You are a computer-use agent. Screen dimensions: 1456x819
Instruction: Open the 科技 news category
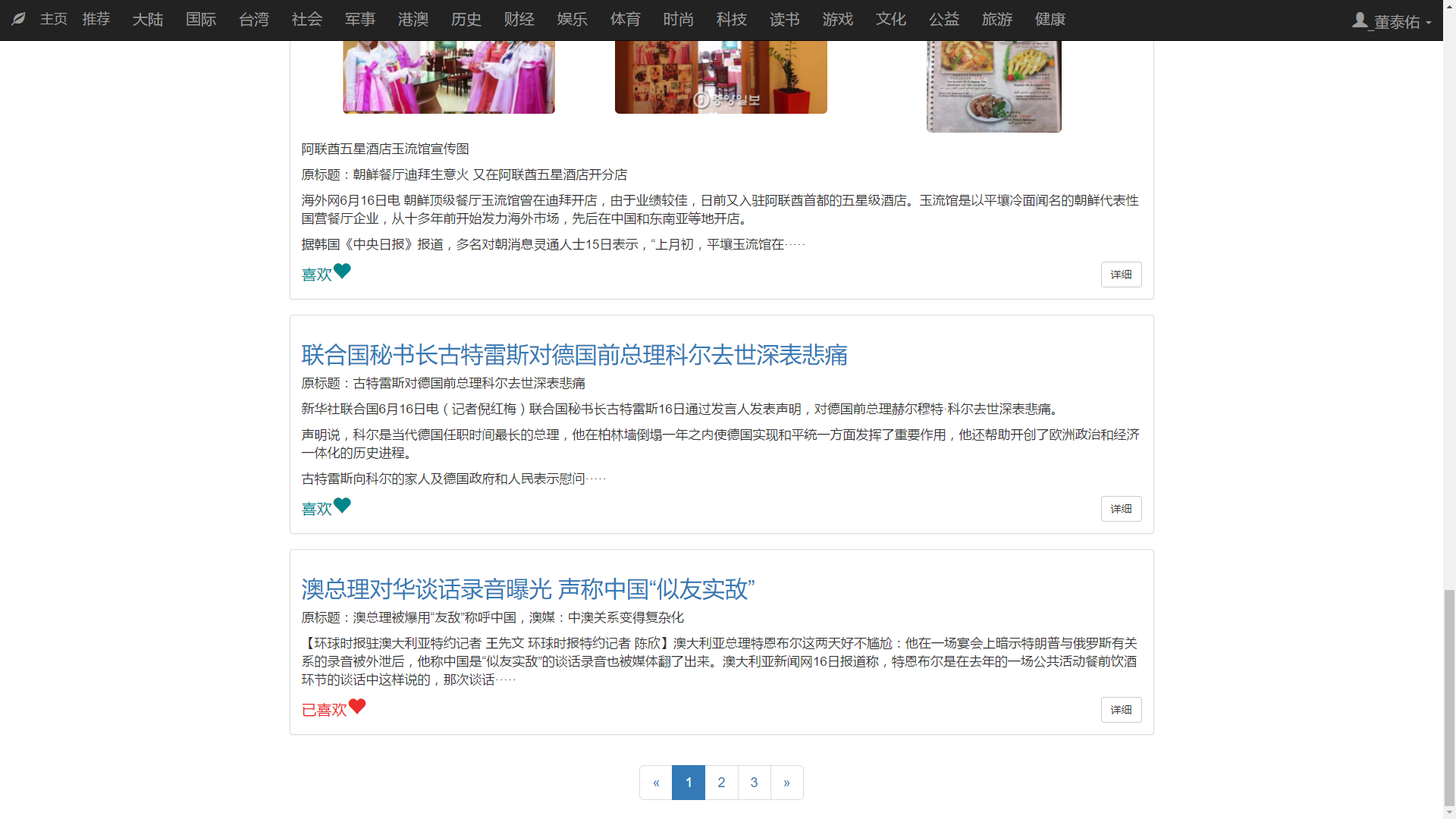(x=732, y=20)
